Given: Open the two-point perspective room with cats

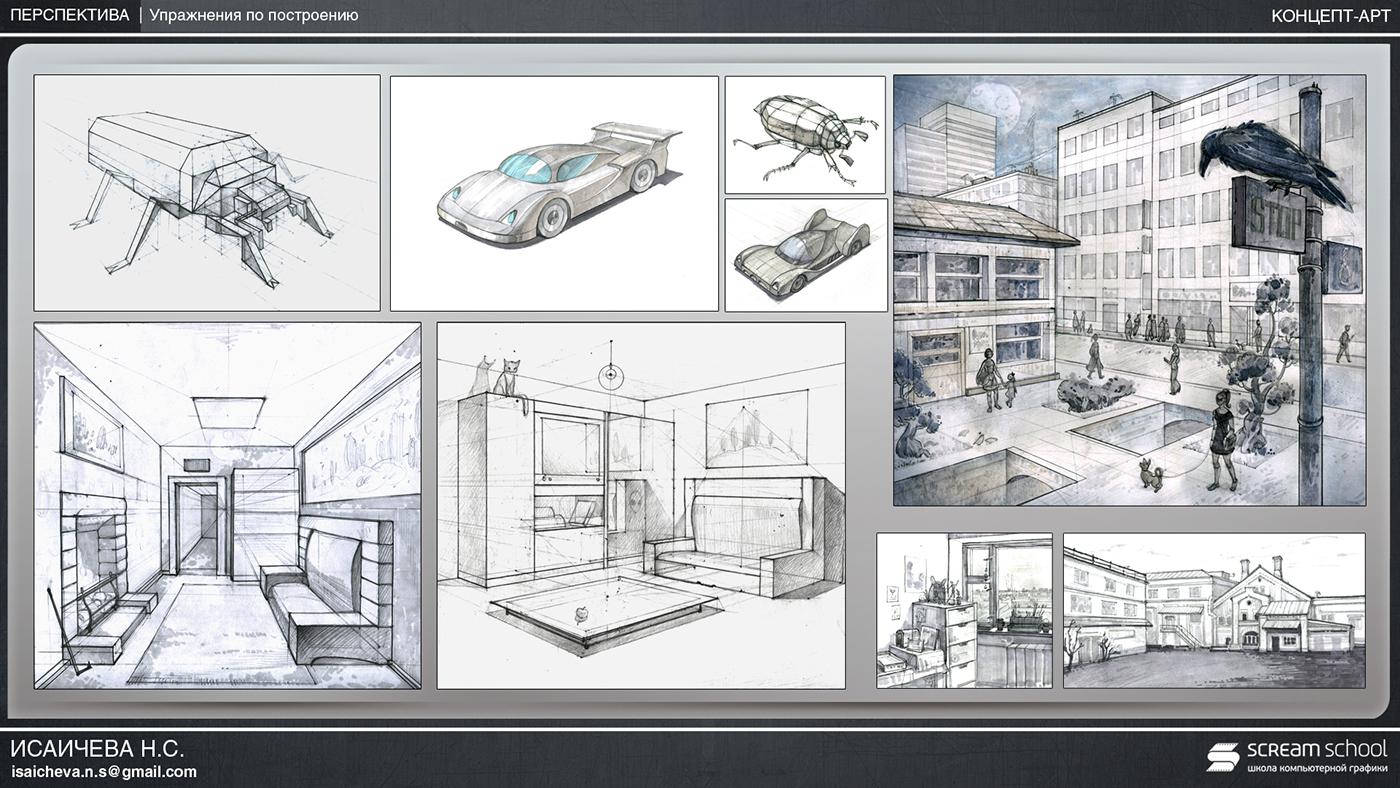Looking at the screenshot, I should (x=641, y=506).
